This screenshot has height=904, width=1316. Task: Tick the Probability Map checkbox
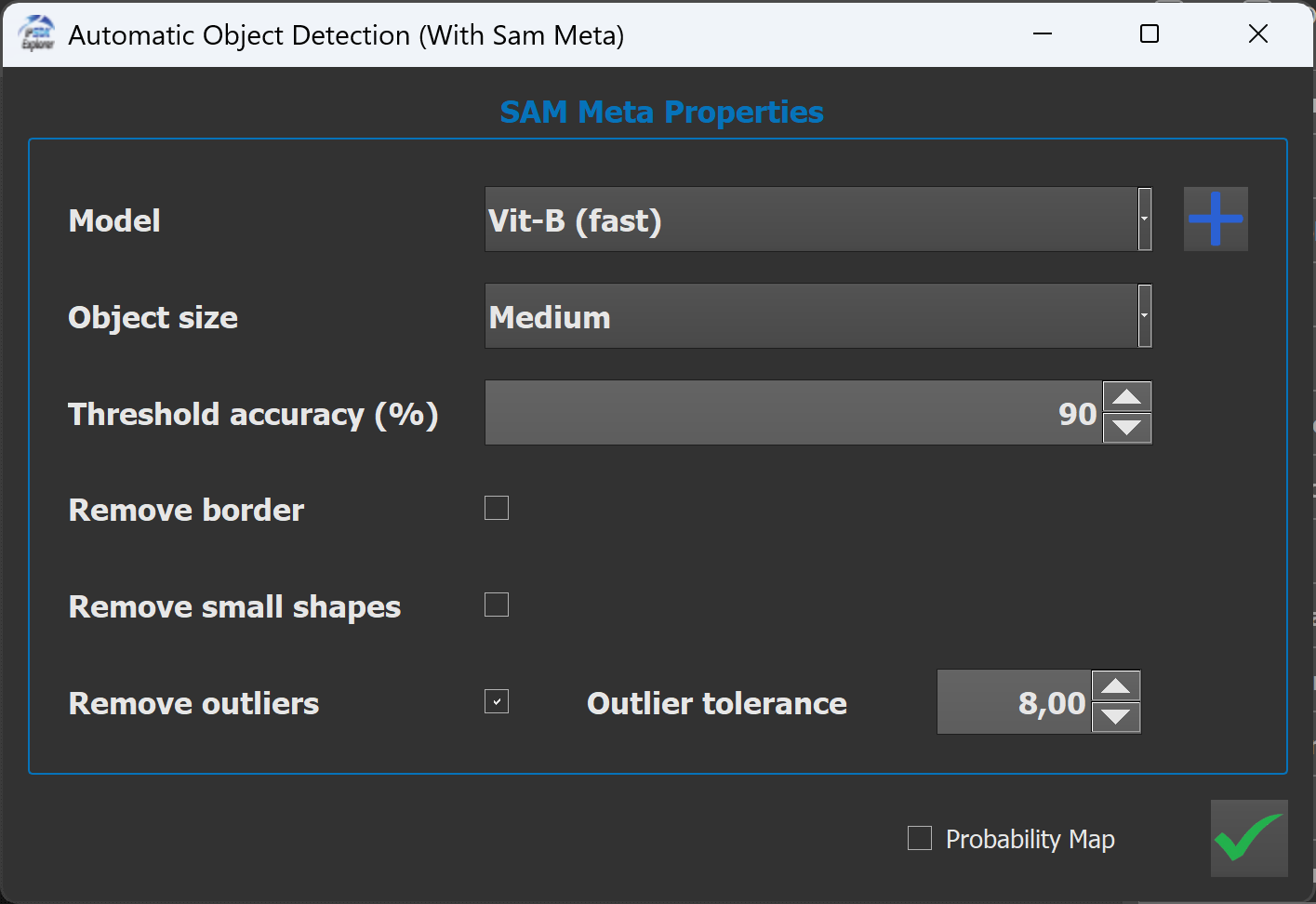pyautogui.click(x=920, y=838)
